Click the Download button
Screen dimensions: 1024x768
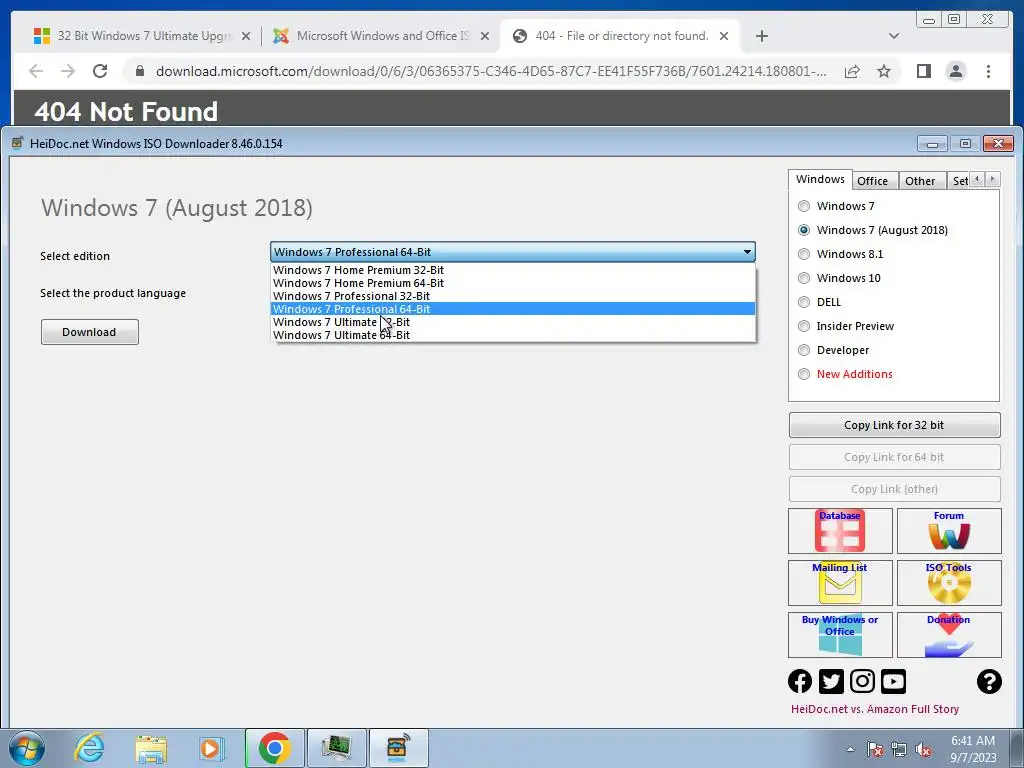(89, 332)
